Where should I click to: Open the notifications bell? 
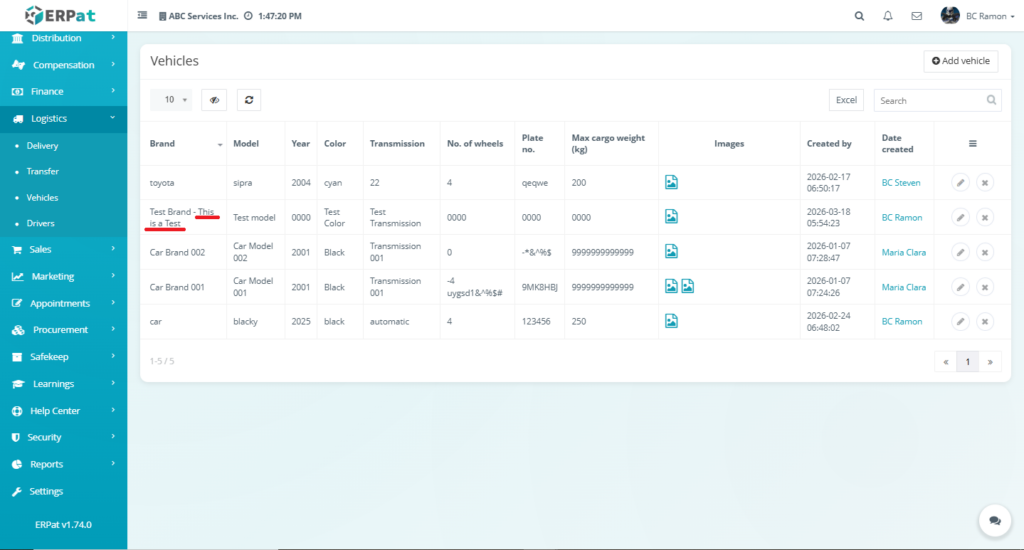[888, 16]
